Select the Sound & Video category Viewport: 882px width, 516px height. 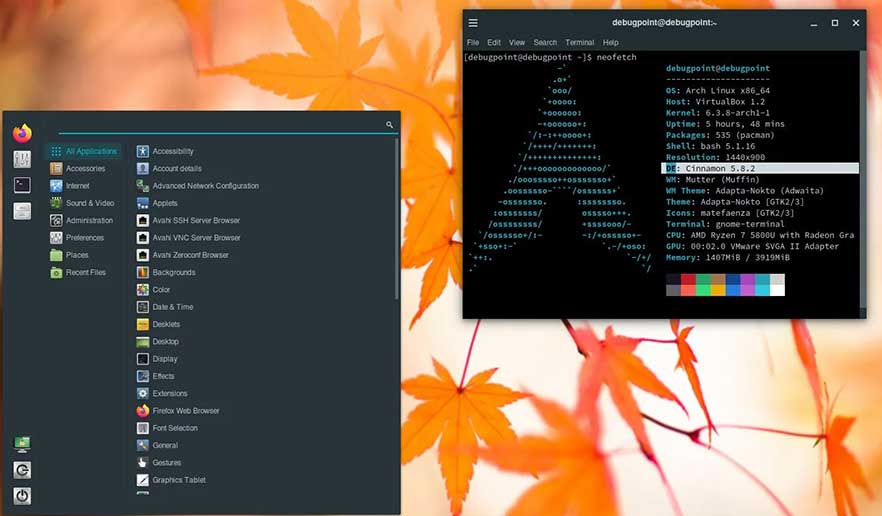89,203
